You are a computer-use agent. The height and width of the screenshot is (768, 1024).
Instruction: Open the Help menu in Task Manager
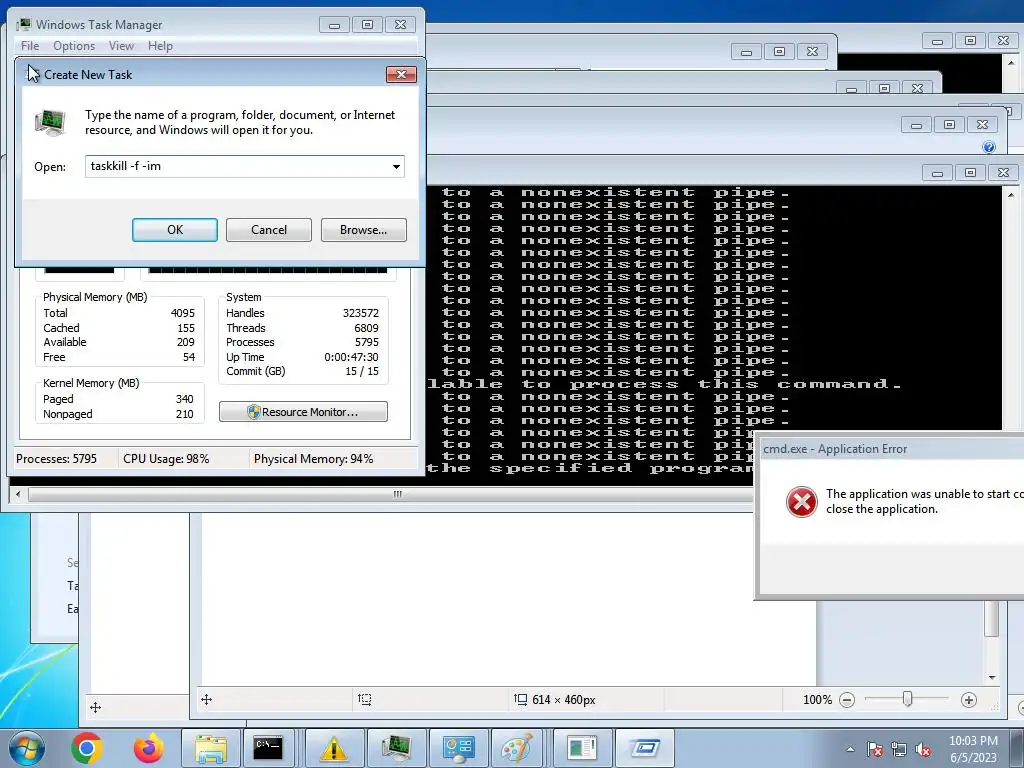(160, 46)
